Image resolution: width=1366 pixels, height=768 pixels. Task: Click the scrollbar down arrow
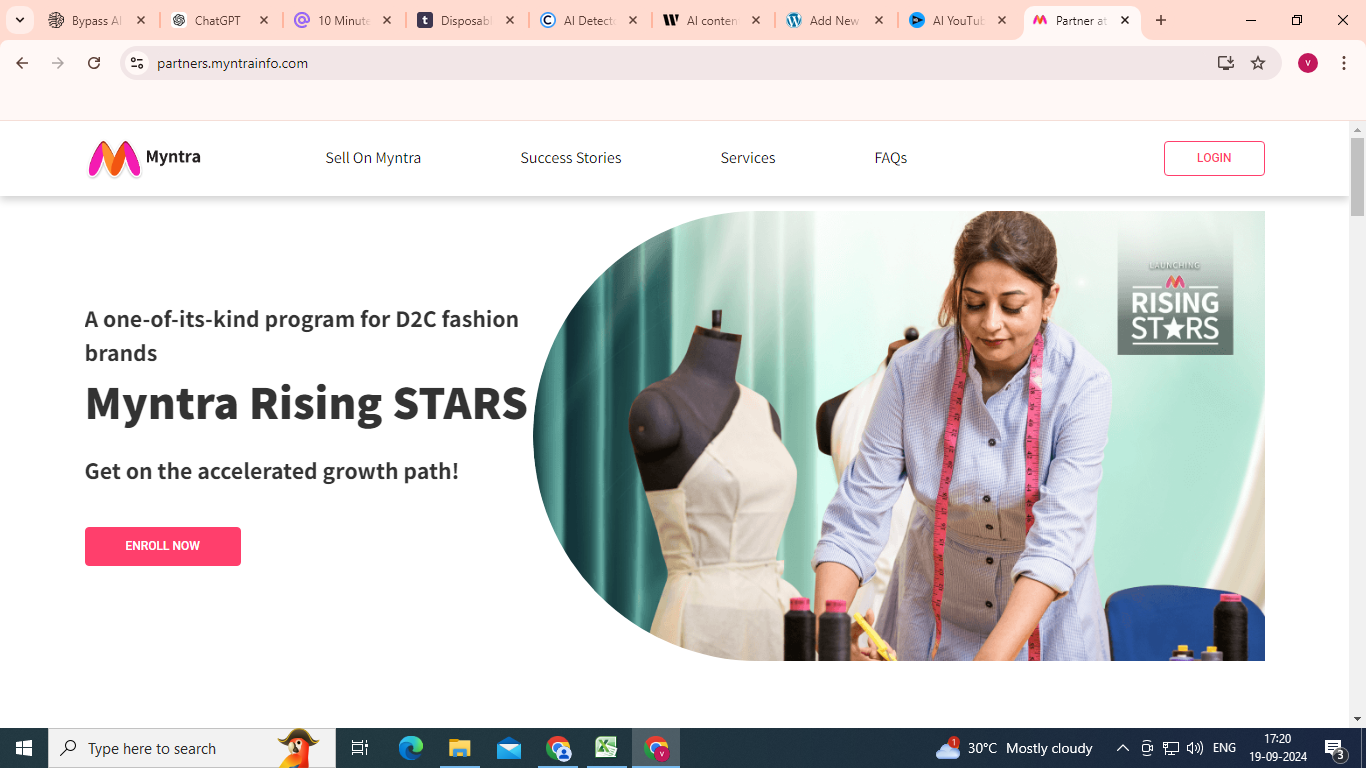[1357, 719]
